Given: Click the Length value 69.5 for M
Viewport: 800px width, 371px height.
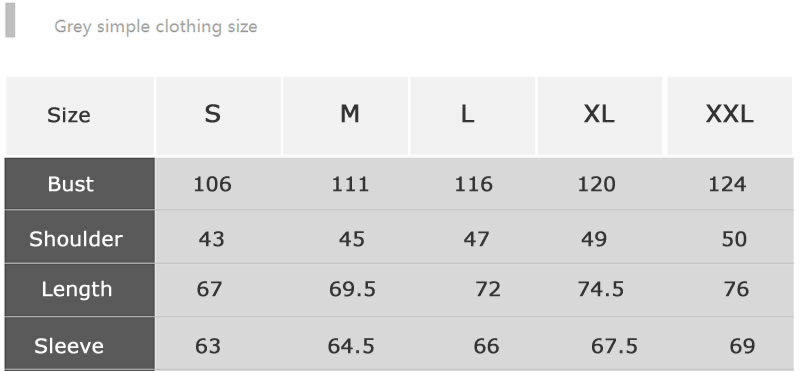Looking at the screenshot, I should click(352, 289).
